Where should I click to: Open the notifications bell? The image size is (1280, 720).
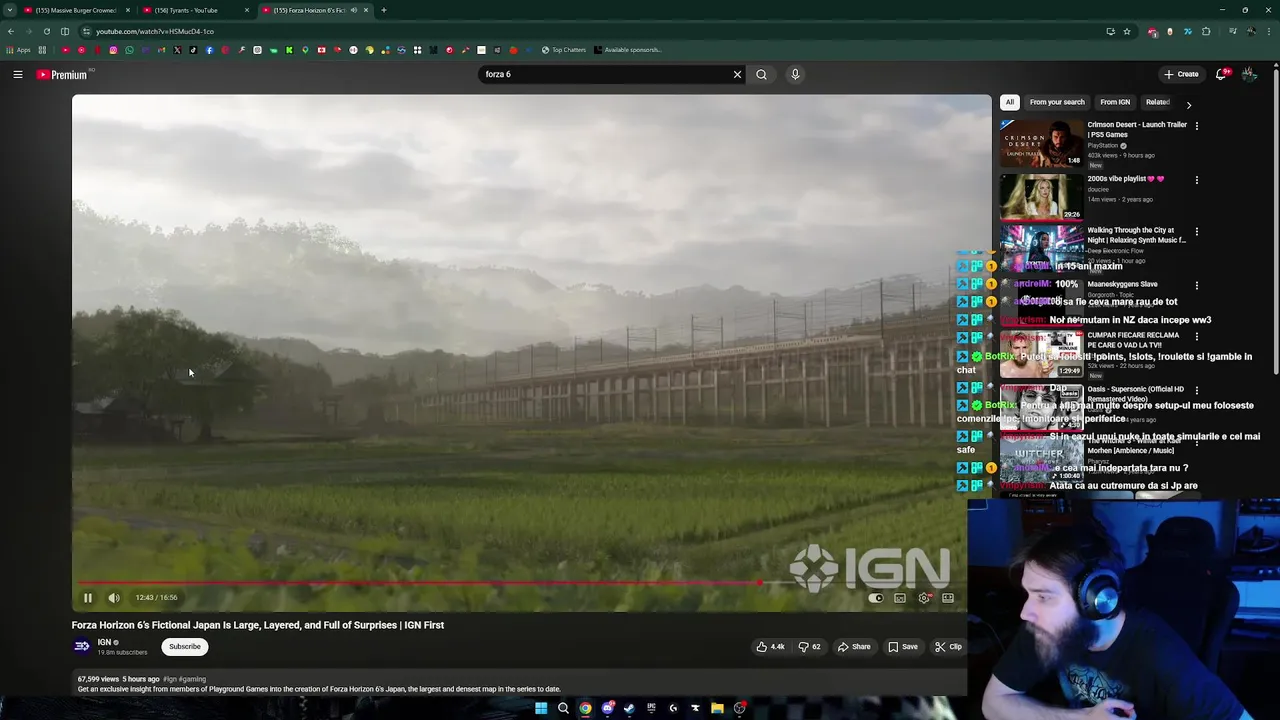pyautogui.click(x=1221, y=74)
